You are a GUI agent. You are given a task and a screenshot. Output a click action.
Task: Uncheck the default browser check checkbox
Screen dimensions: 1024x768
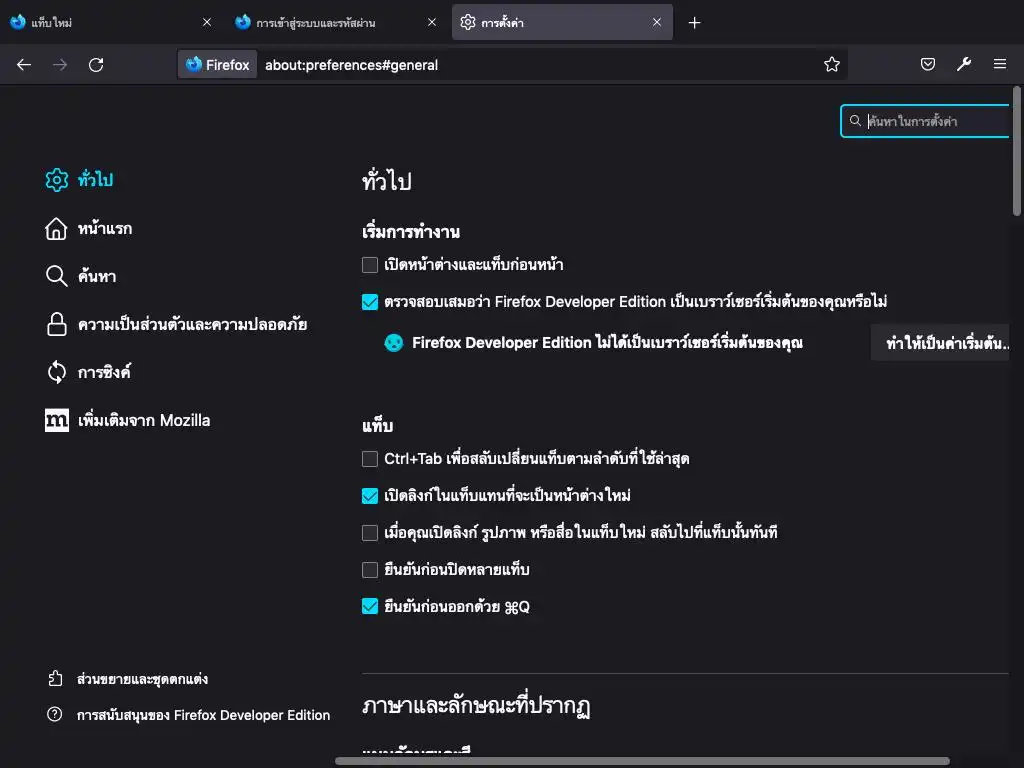pyautogui.click(x=370, y=302)
